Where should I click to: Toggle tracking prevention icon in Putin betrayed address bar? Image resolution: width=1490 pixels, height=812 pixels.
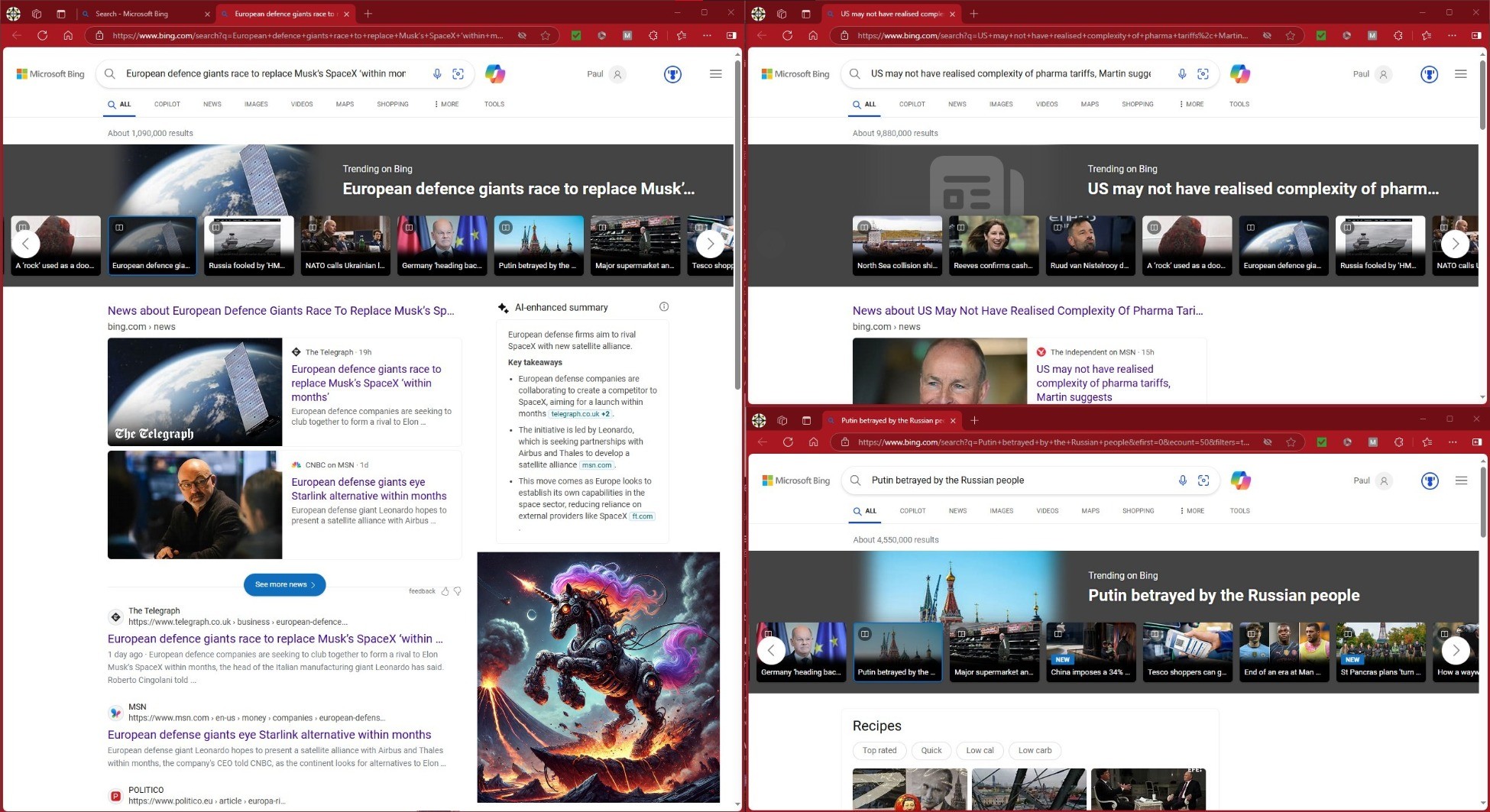[x=1268, y=442]
